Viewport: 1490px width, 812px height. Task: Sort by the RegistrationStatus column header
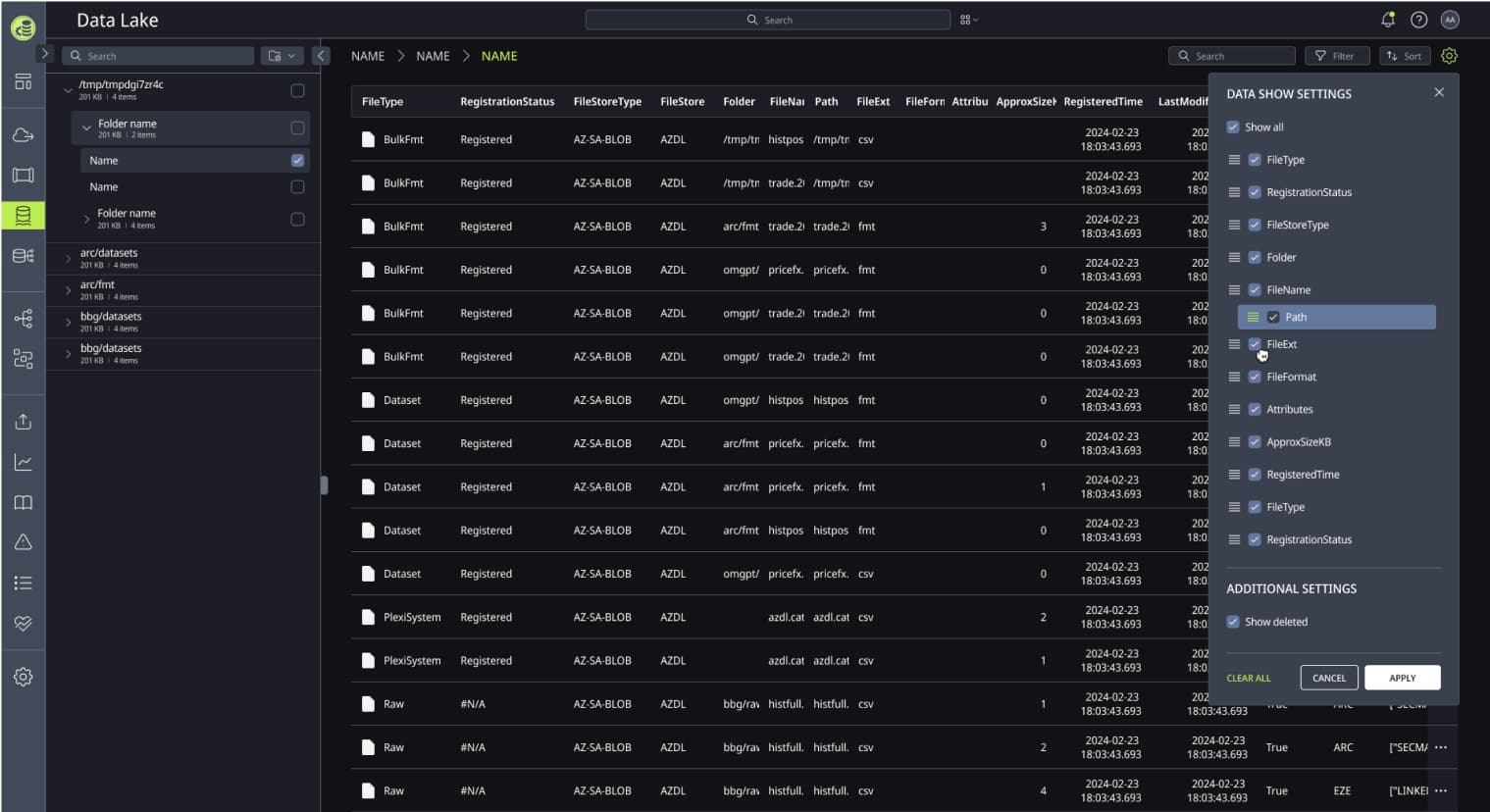[507, 101]
